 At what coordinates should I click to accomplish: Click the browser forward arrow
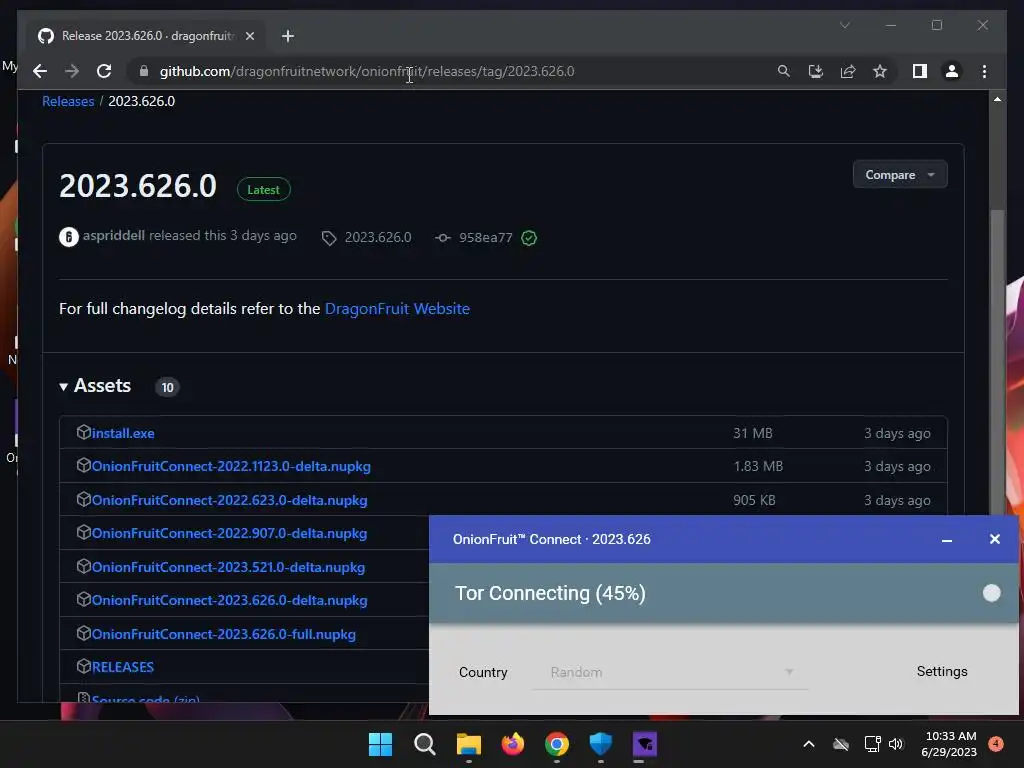click(72, 71)
